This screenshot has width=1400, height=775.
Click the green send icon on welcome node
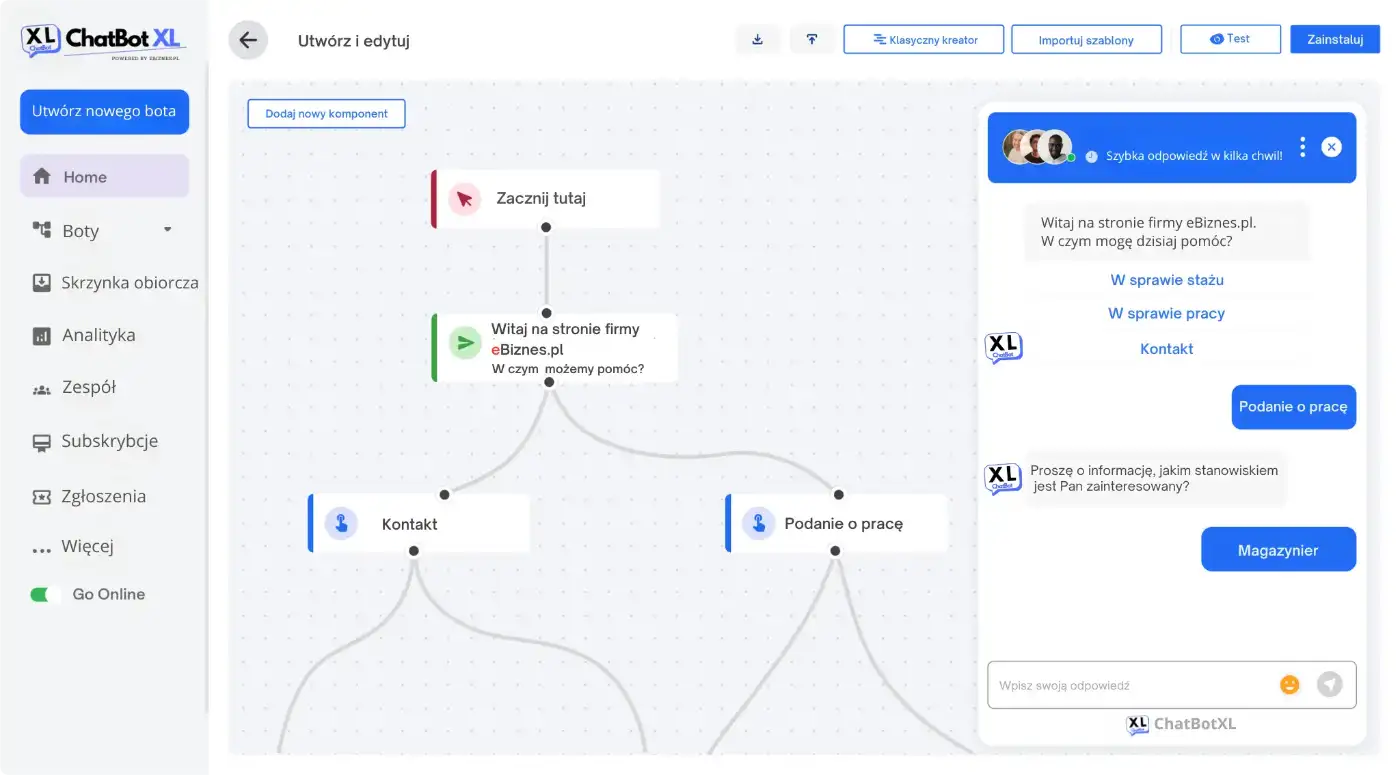465,343
